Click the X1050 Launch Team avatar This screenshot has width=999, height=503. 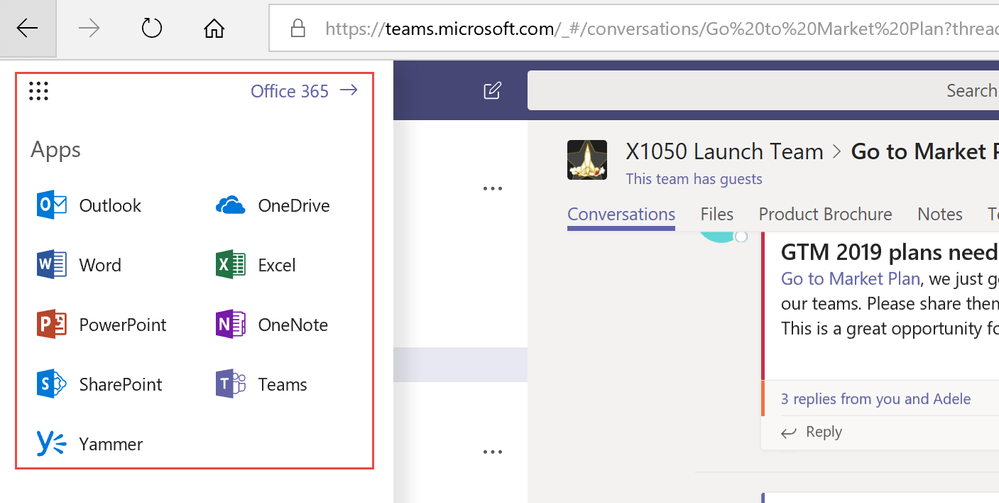pos(587,160)
